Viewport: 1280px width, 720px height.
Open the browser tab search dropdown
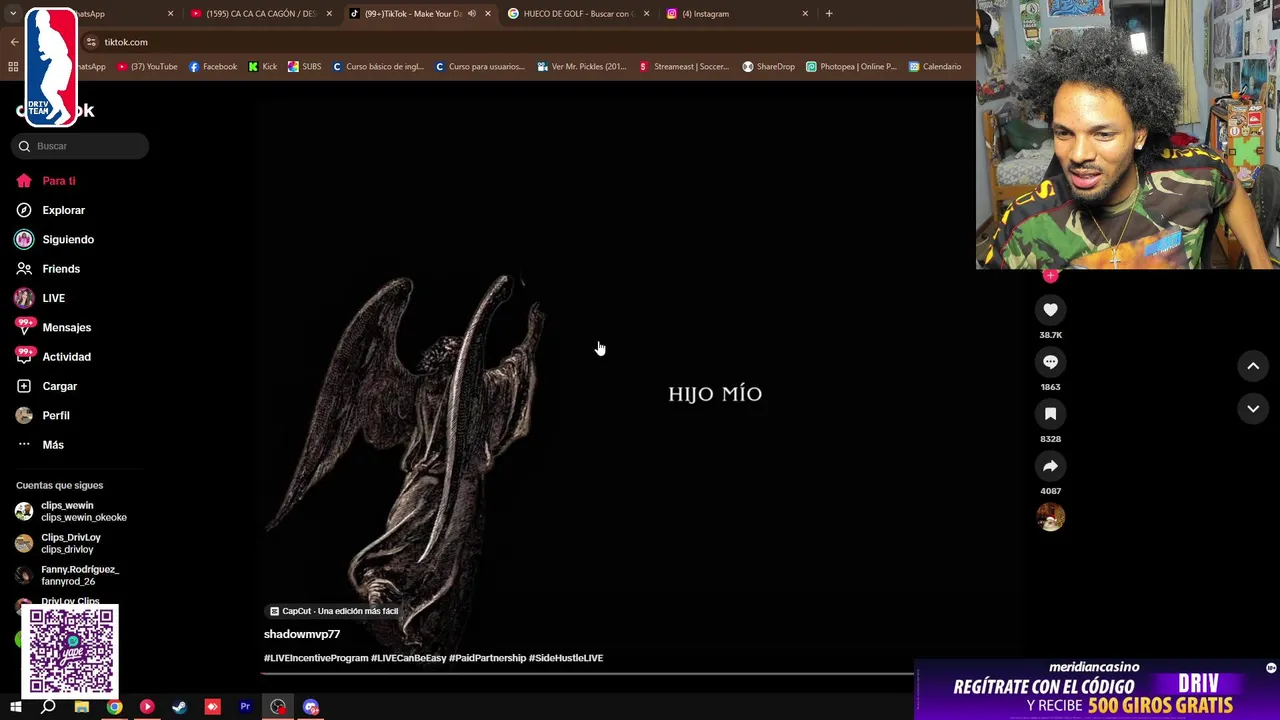coord(12,14)
